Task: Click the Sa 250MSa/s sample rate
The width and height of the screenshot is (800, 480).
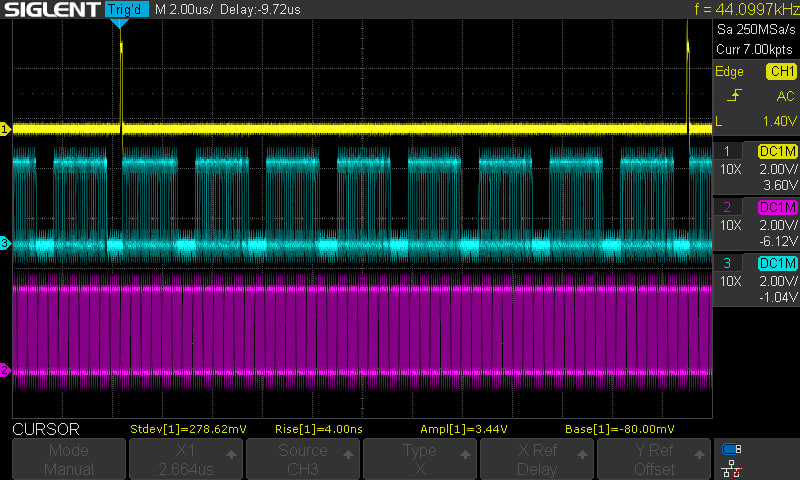Action: tap(756, 29)
